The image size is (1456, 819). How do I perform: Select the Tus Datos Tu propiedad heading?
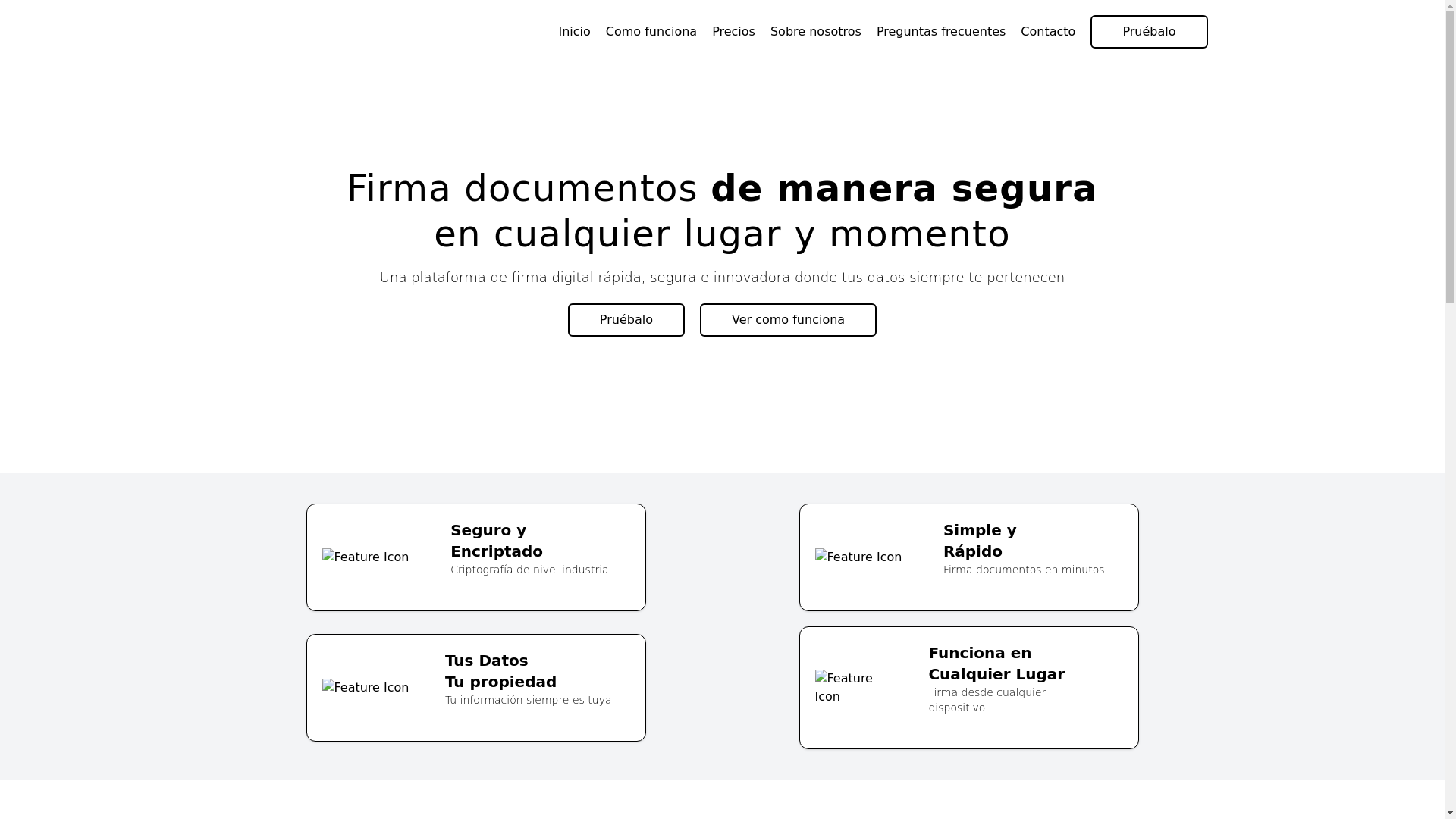pos(500,671)
